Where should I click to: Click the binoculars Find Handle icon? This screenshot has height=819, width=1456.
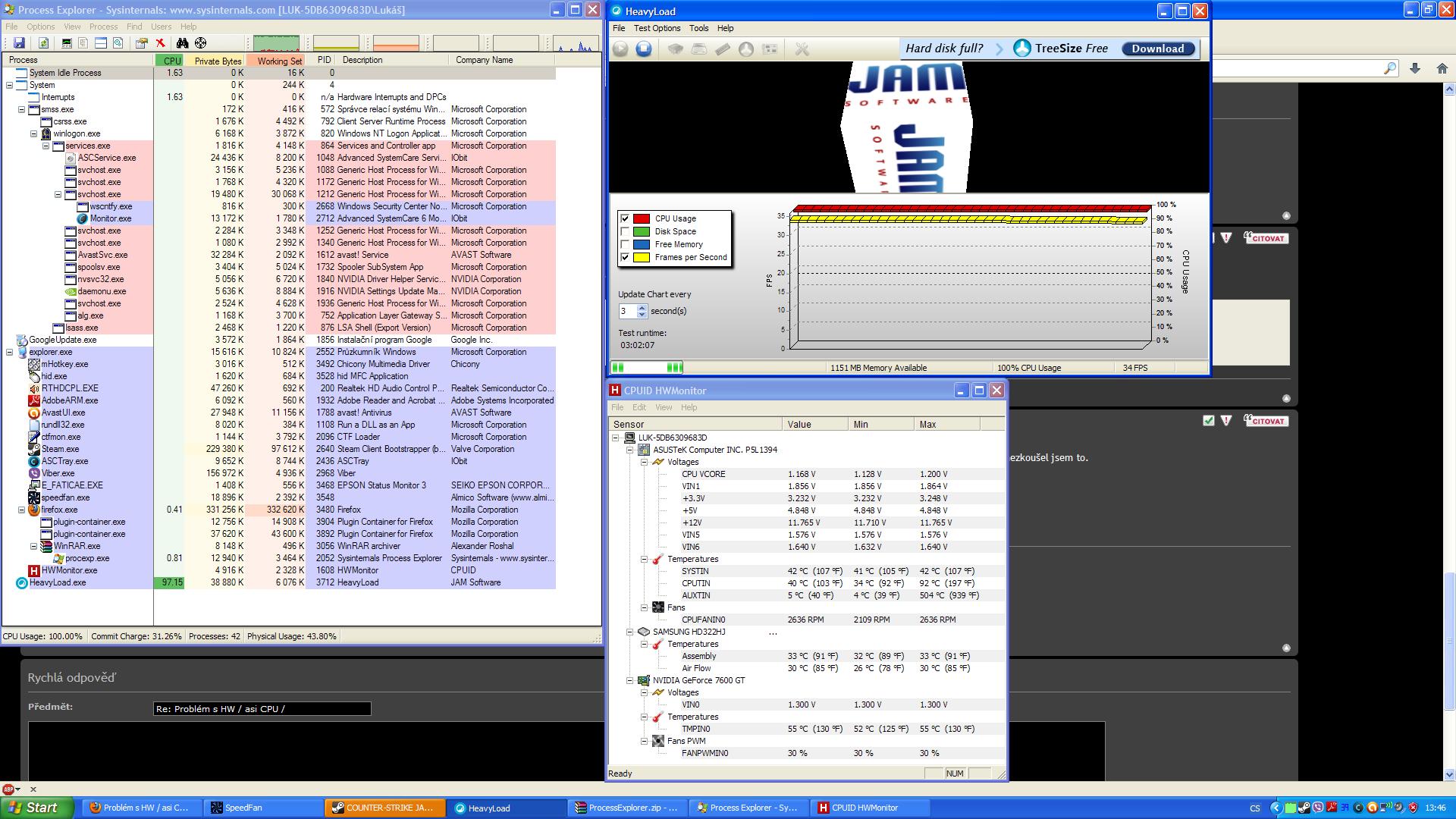click(182, 43)
